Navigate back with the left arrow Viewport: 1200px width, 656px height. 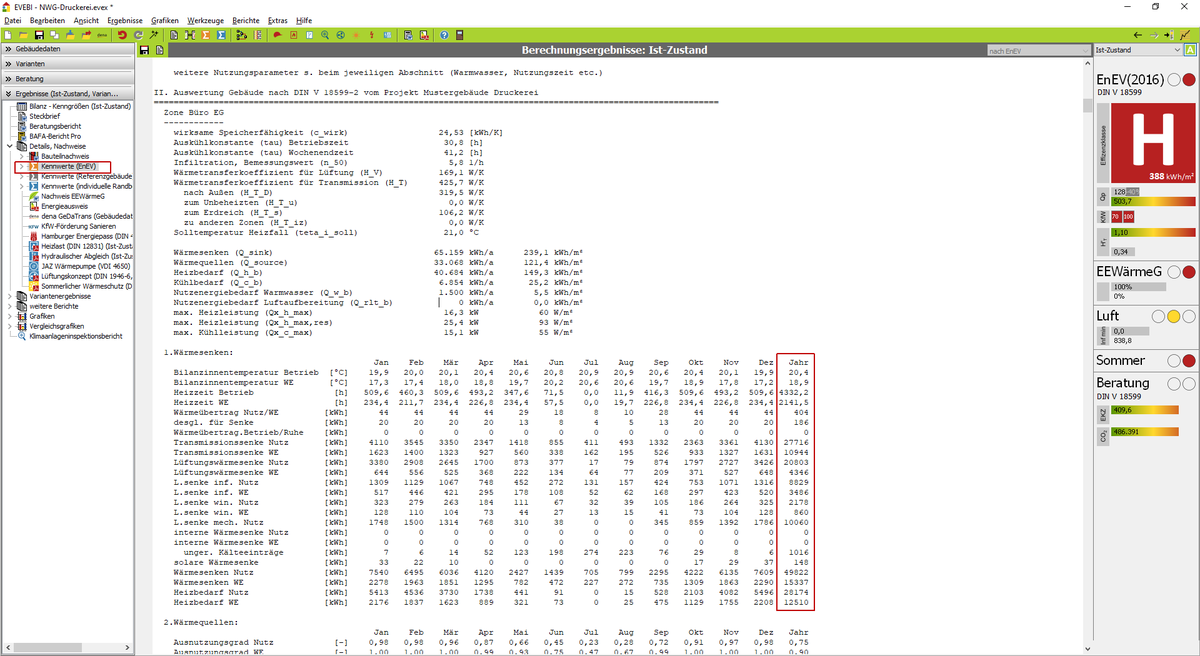point(1138,34)
